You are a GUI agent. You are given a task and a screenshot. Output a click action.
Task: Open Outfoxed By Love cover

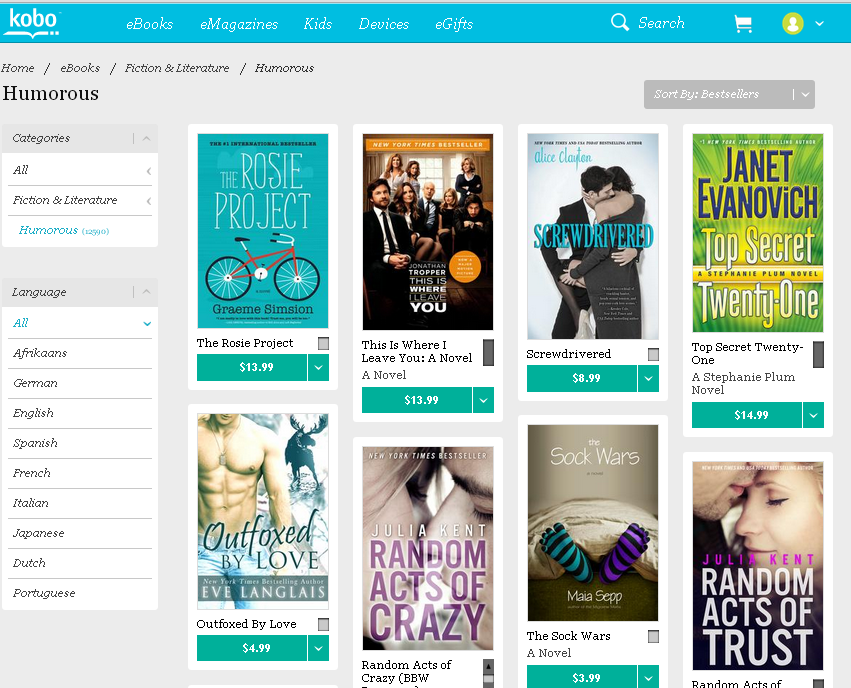[263, 511]
